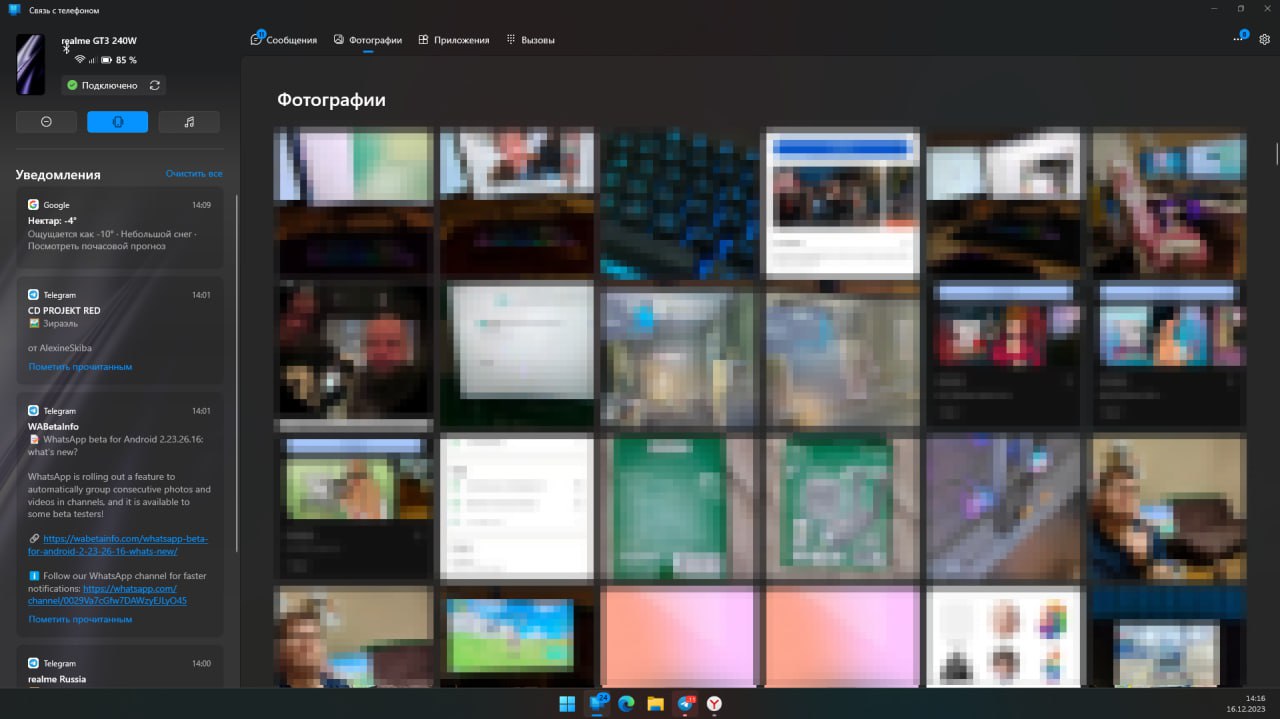Click Очистить все to clear notifications
1280x719 pixels.
194,174
